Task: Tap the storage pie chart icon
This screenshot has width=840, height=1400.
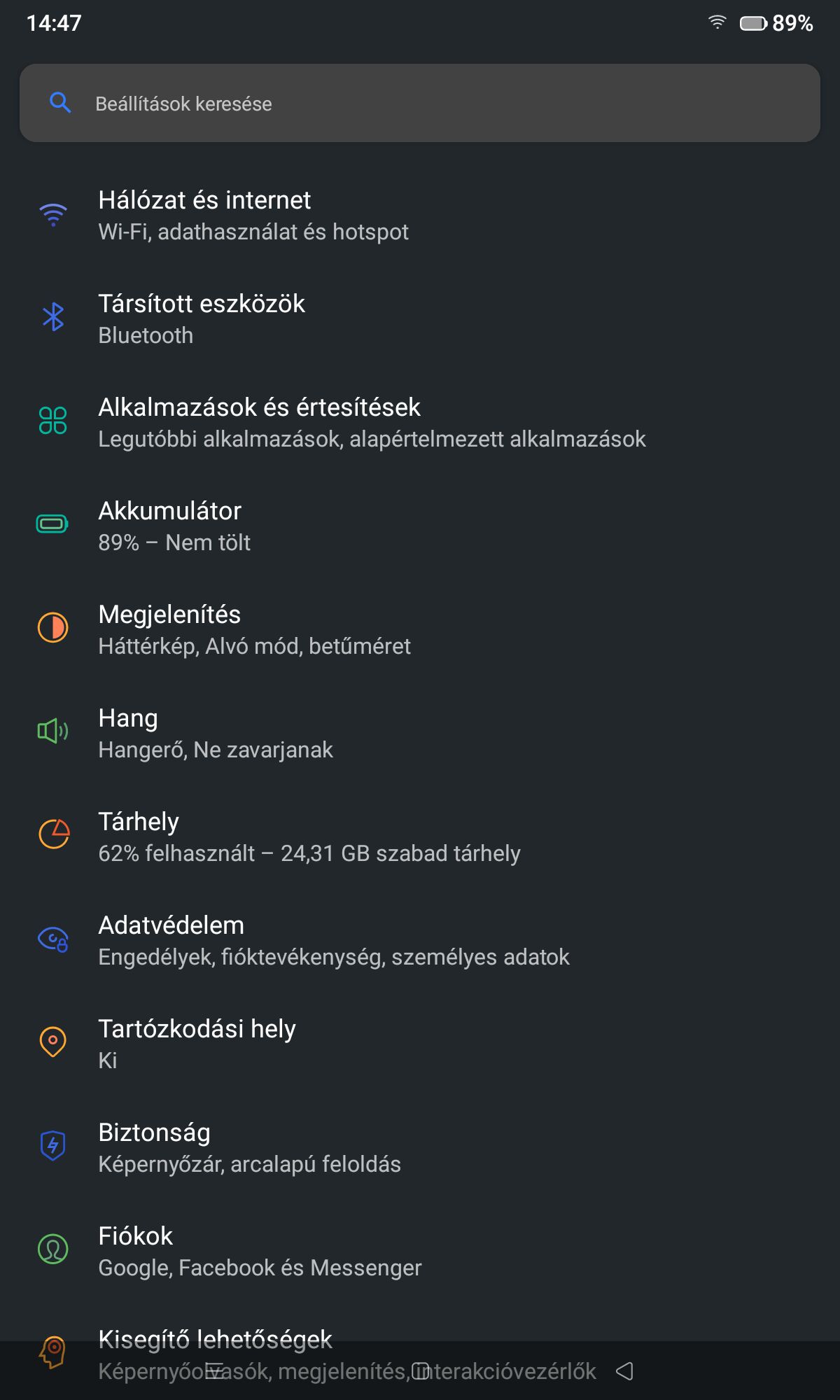Action: tap(53, 834)
